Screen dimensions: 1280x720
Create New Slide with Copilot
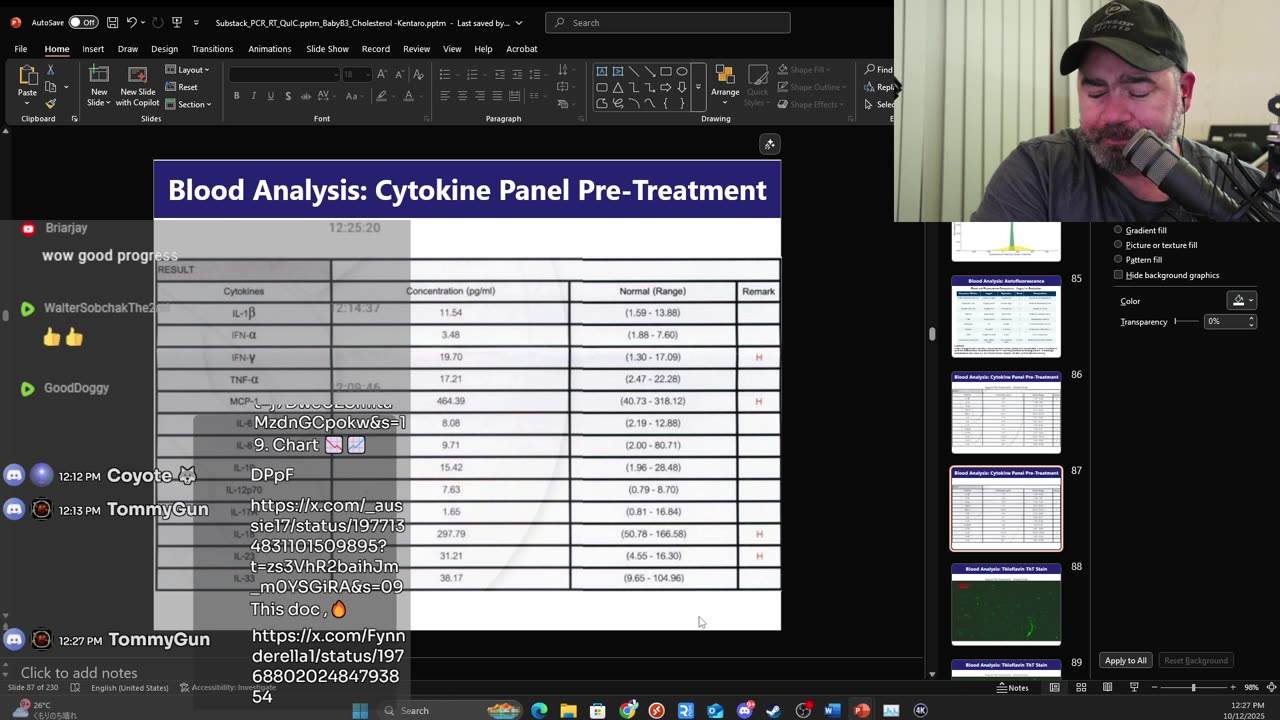click(x=138, y=86)
